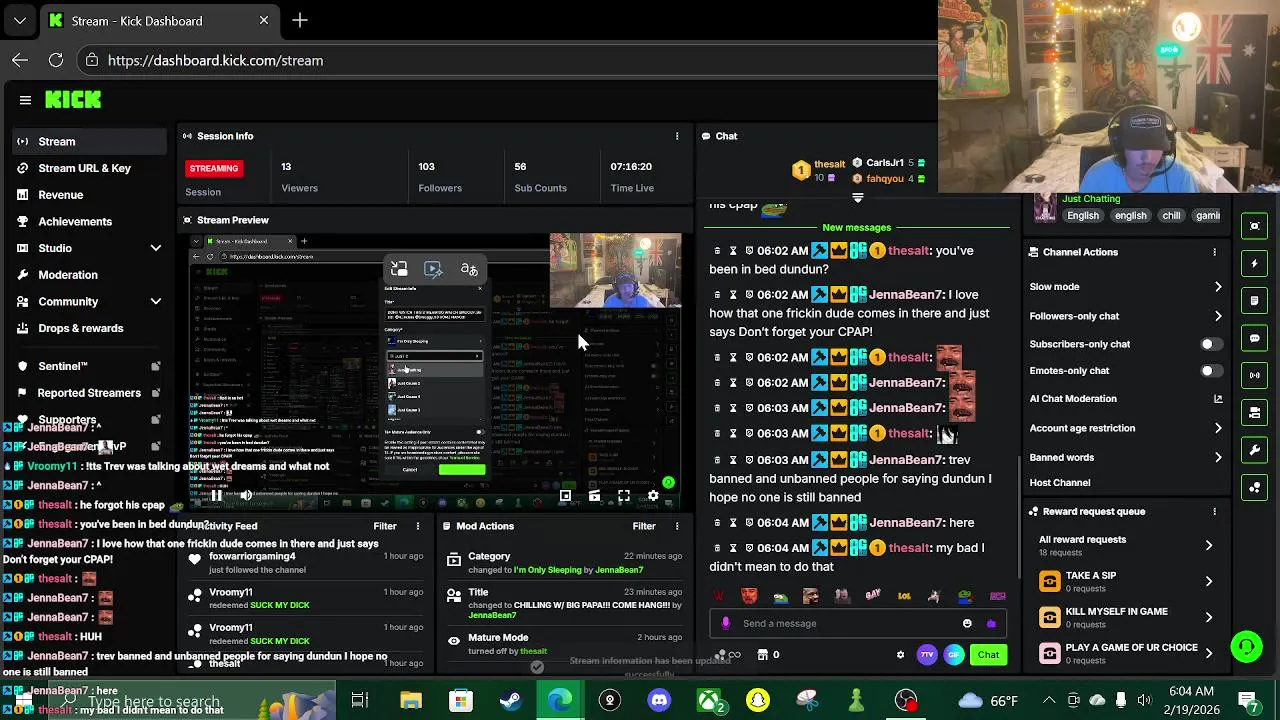Viewport: 1280px width, 720px height.
Task: Click the shop icon below chat input
Action: (x=763, y=655)
